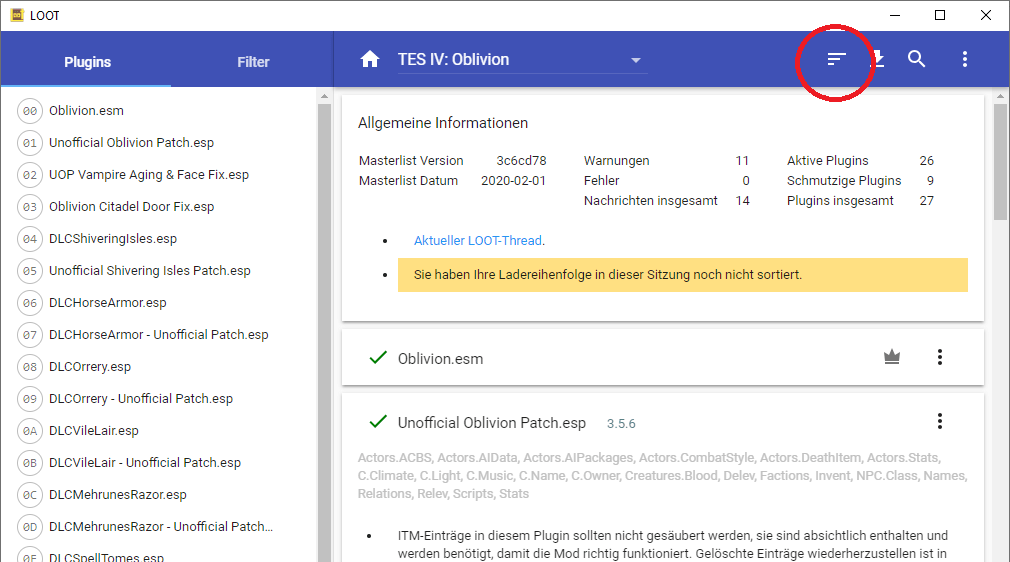
Task: Open the Aktueller LOOT-Thread link
Action: (478, 241)
